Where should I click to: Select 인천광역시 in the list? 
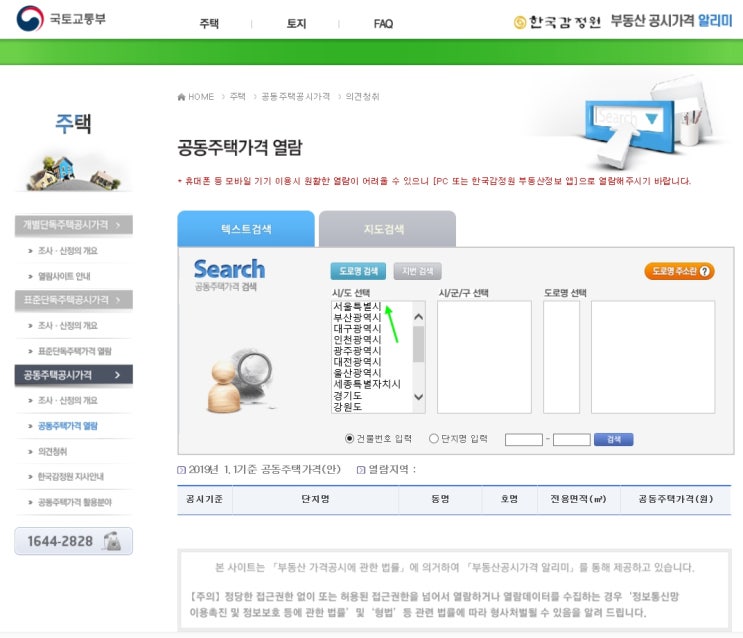click(x=357, y=339)
